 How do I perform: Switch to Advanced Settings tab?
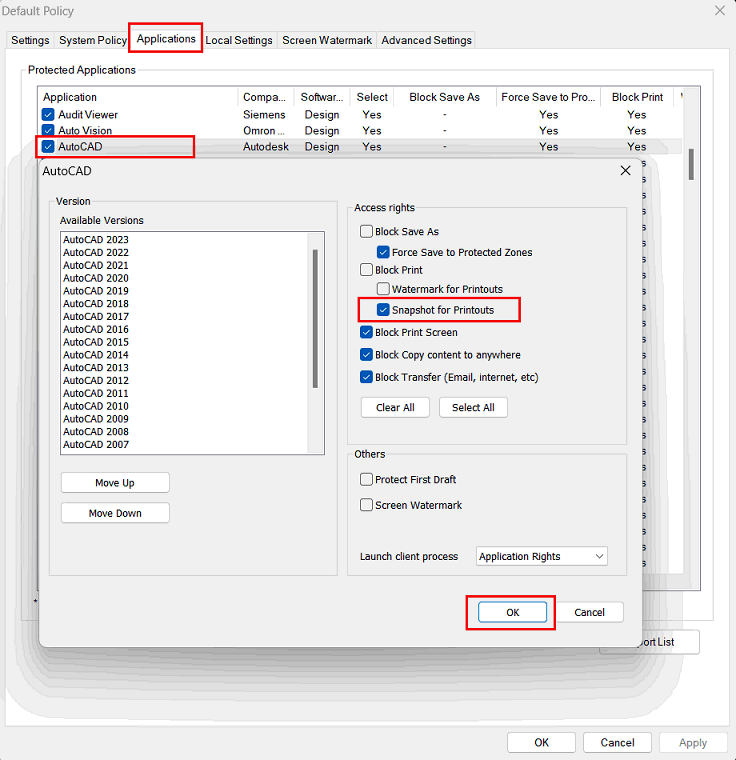point(426,40)
